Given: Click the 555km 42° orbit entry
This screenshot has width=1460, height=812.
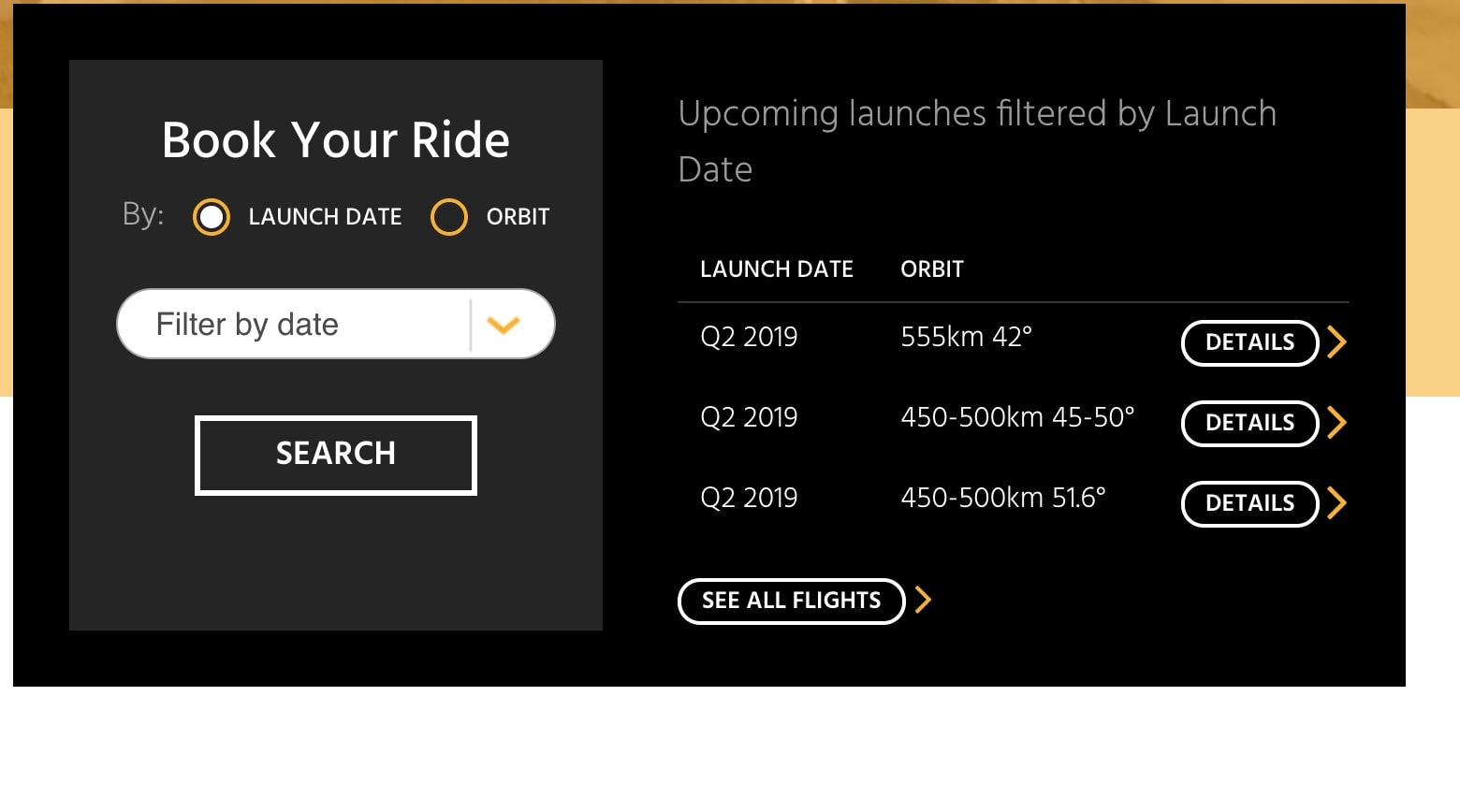Looking at the screenshot, I should tap(966, 337).
